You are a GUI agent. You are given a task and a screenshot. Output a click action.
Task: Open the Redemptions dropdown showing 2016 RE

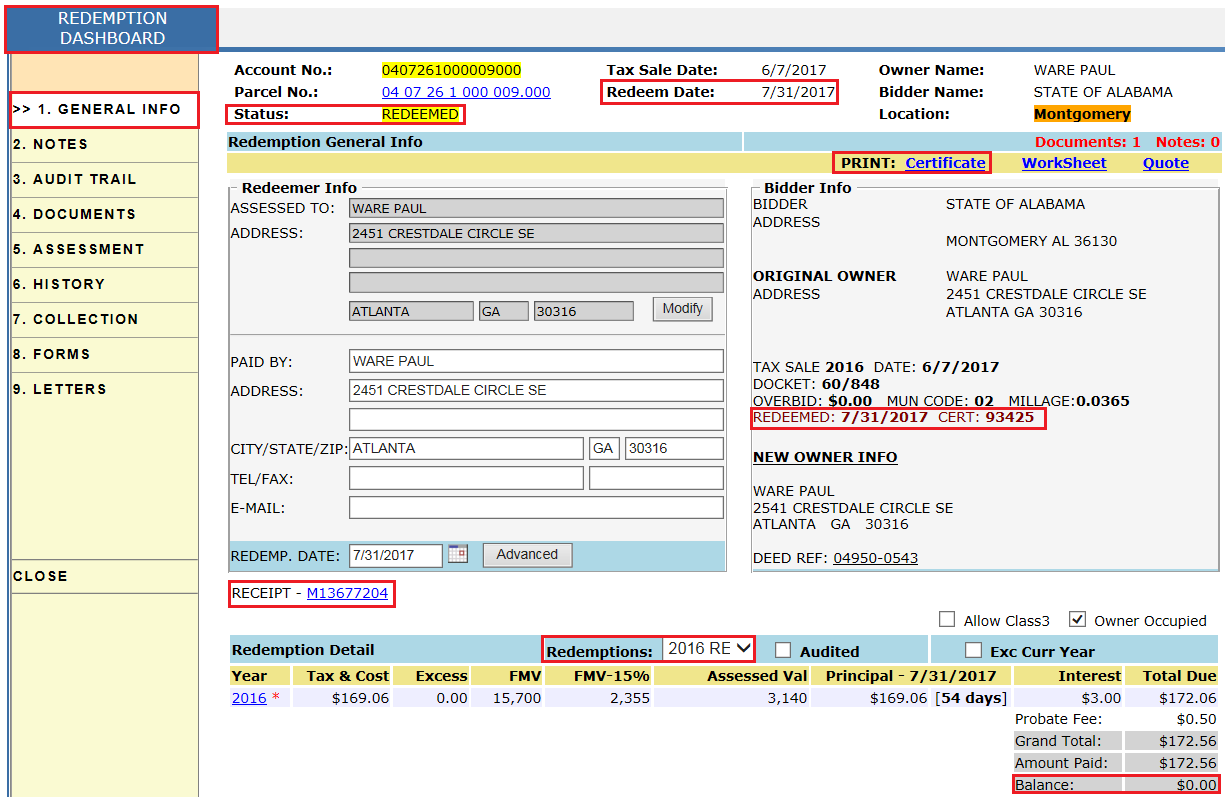708,649
